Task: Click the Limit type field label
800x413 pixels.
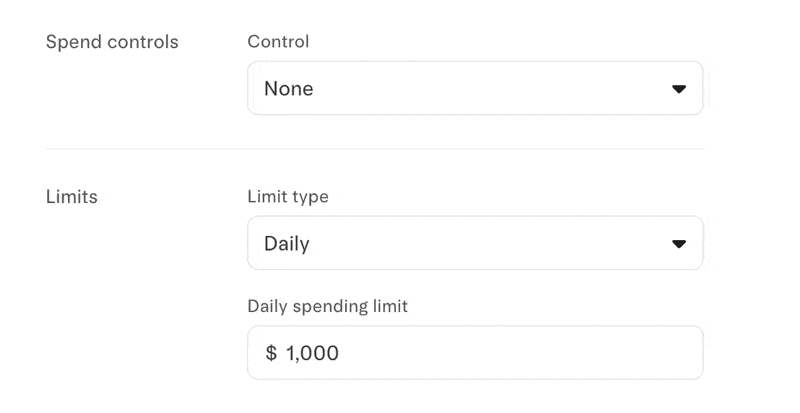Action: 288,197
